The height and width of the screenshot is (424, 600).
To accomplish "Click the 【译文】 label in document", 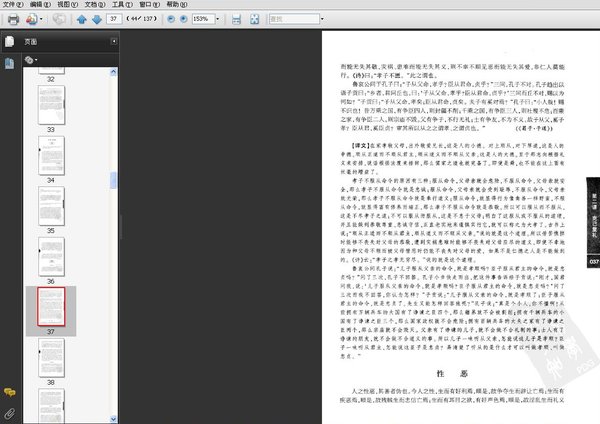I will [x=360, y=145].
